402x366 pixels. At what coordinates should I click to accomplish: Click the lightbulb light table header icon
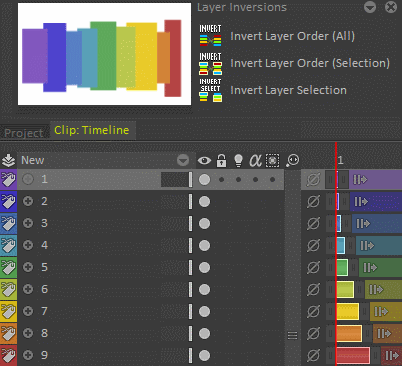[238, 160]
